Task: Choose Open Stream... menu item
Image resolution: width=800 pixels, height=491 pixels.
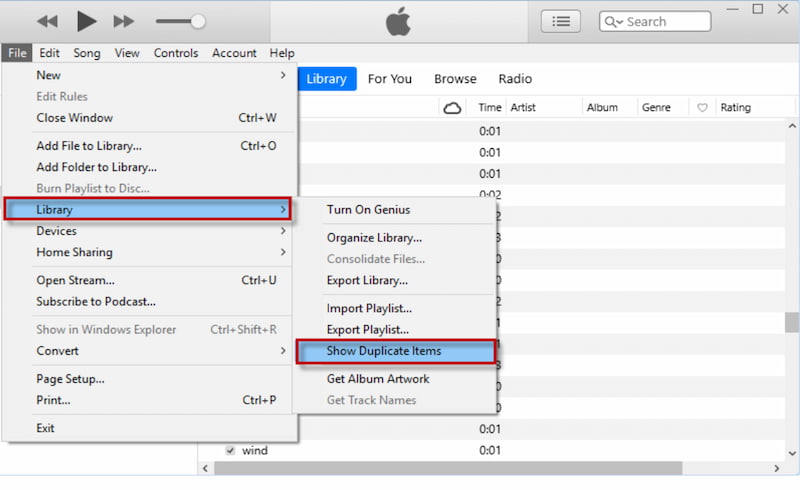Action: click(148, 280)
